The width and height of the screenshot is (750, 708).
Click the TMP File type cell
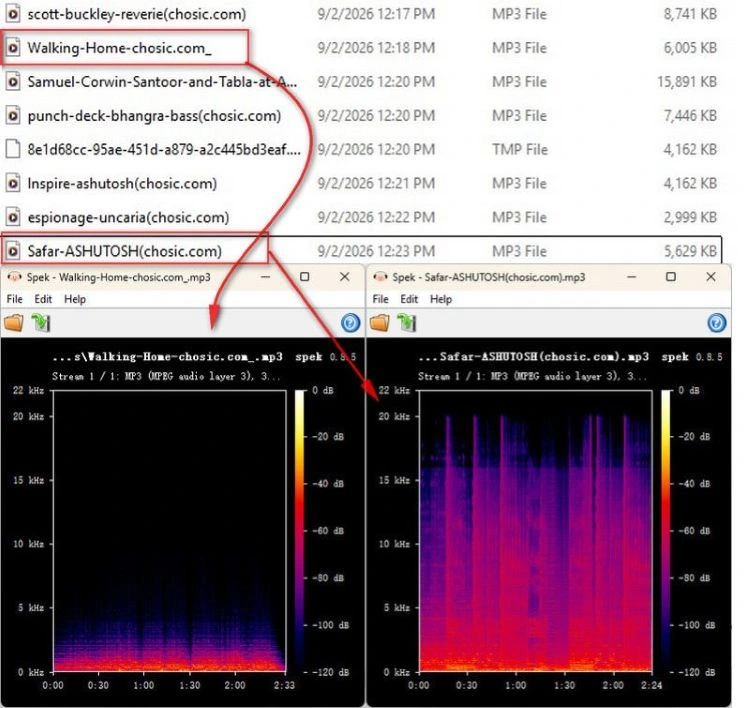[520, 149]
